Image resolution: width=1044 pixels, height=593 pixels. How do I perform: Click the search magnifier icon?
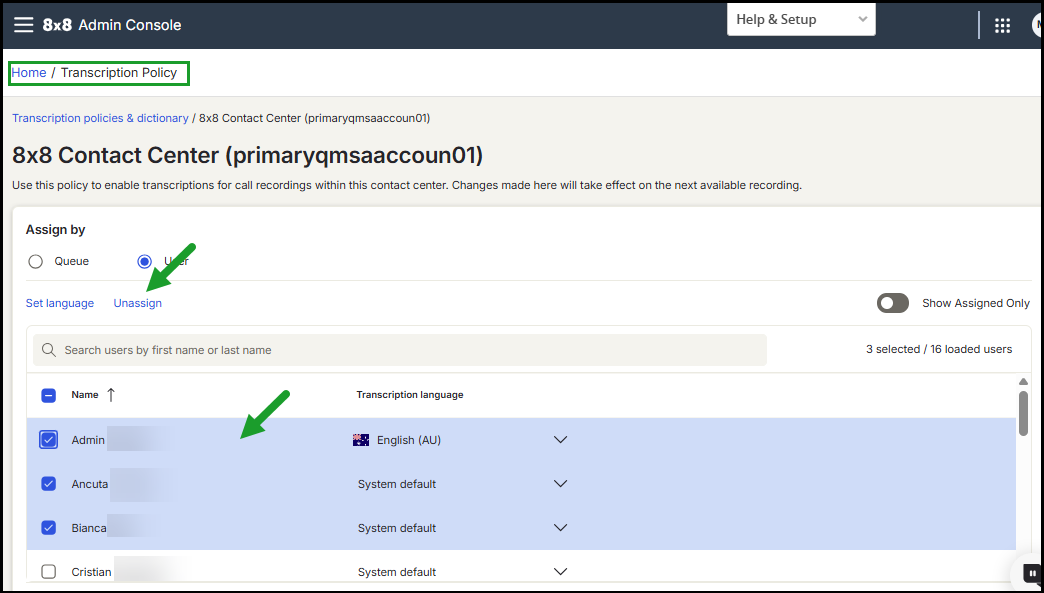(x=49, y=350)
